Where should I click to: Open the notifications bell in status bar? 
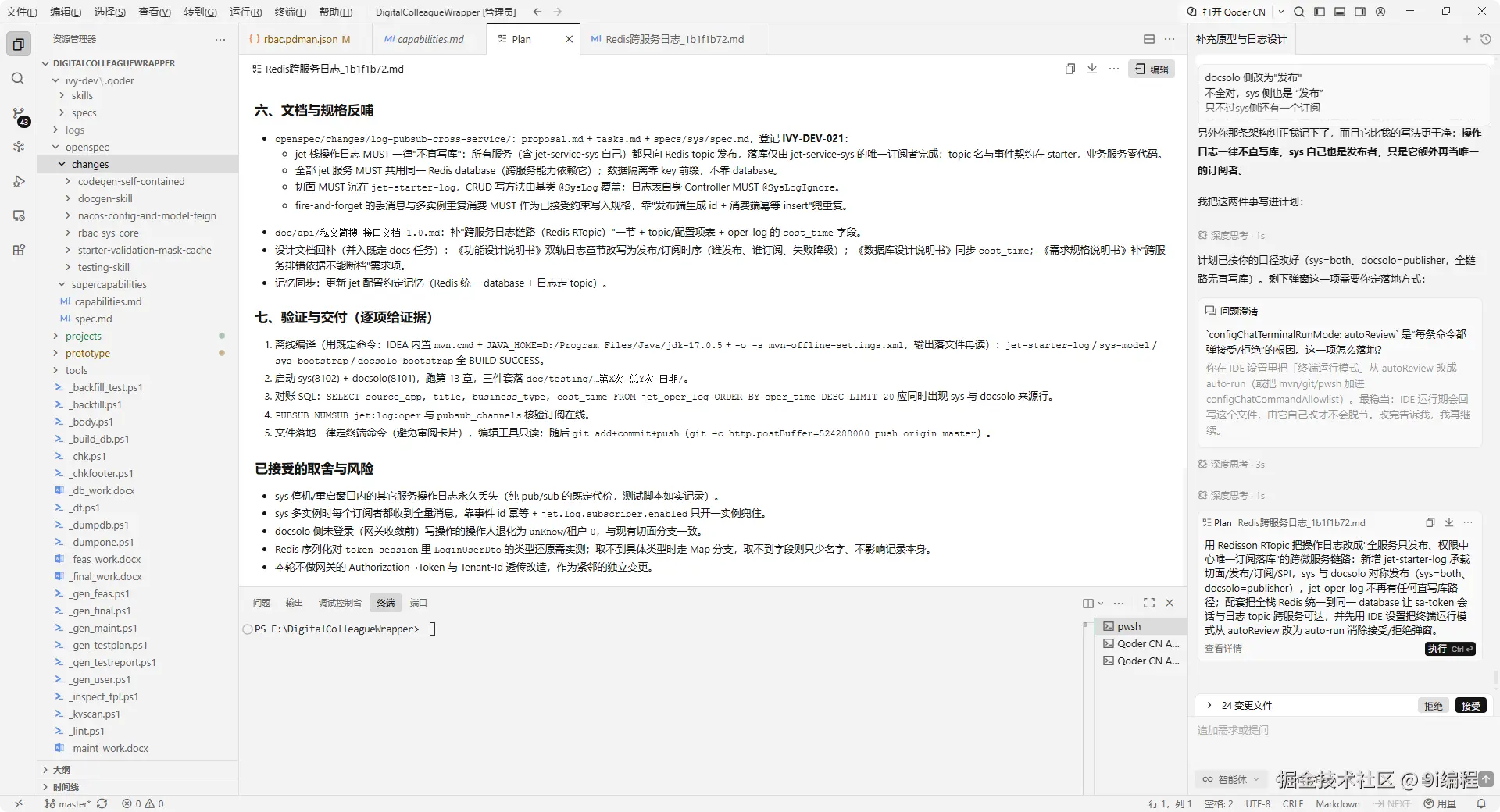click(x=1480, y=803)
